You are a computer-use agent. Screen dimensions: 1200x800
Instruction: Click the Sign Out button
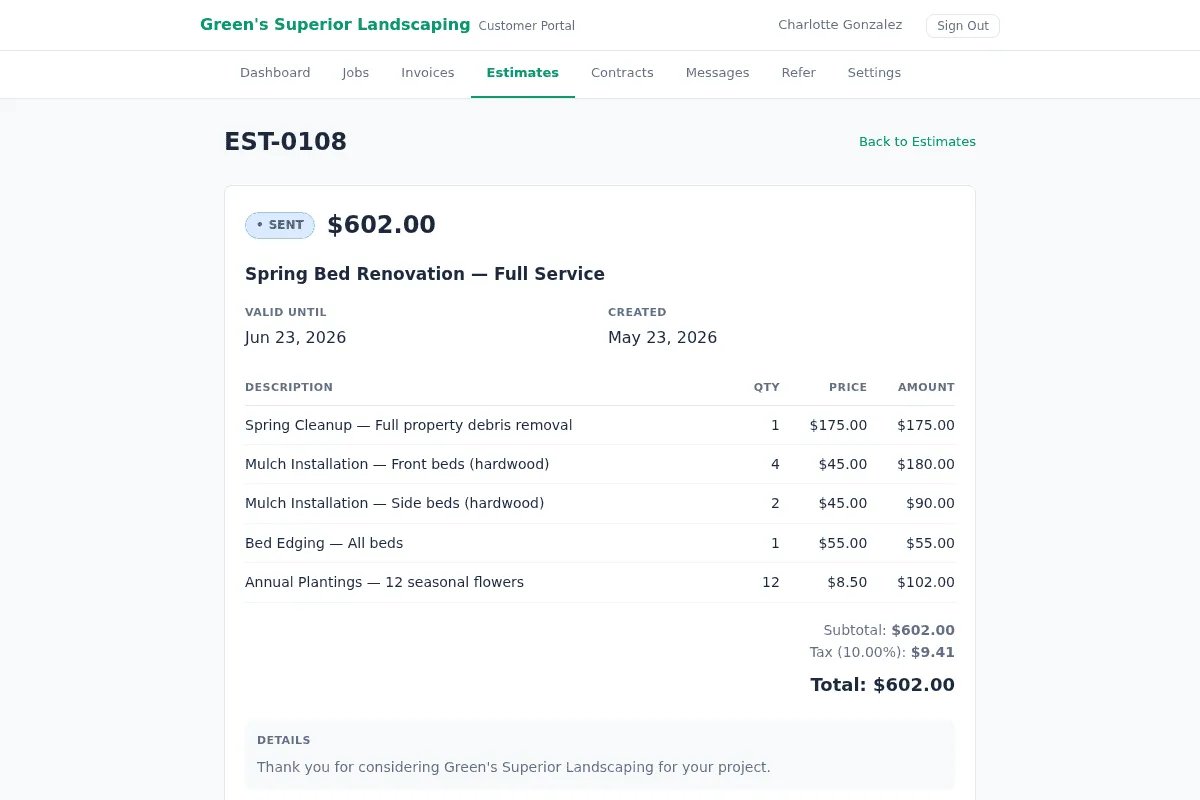click(963, 26)
